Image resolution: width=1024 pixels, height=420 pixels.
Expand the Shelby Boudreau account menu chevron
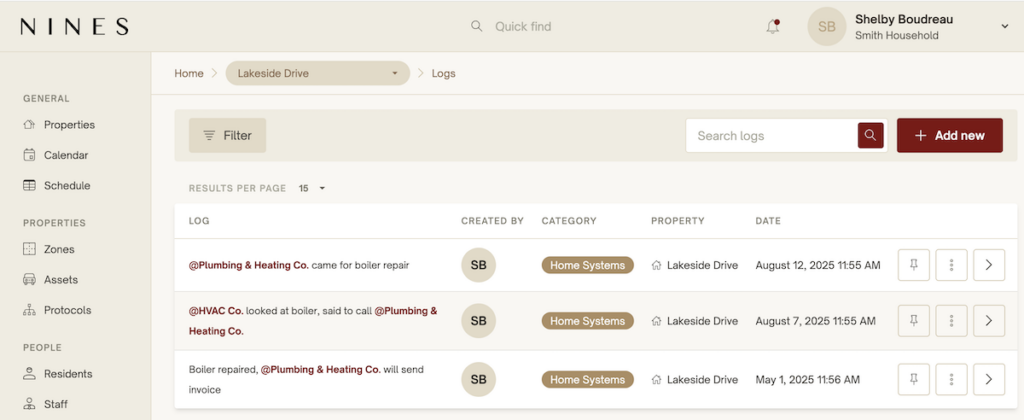pos(1004,27)
